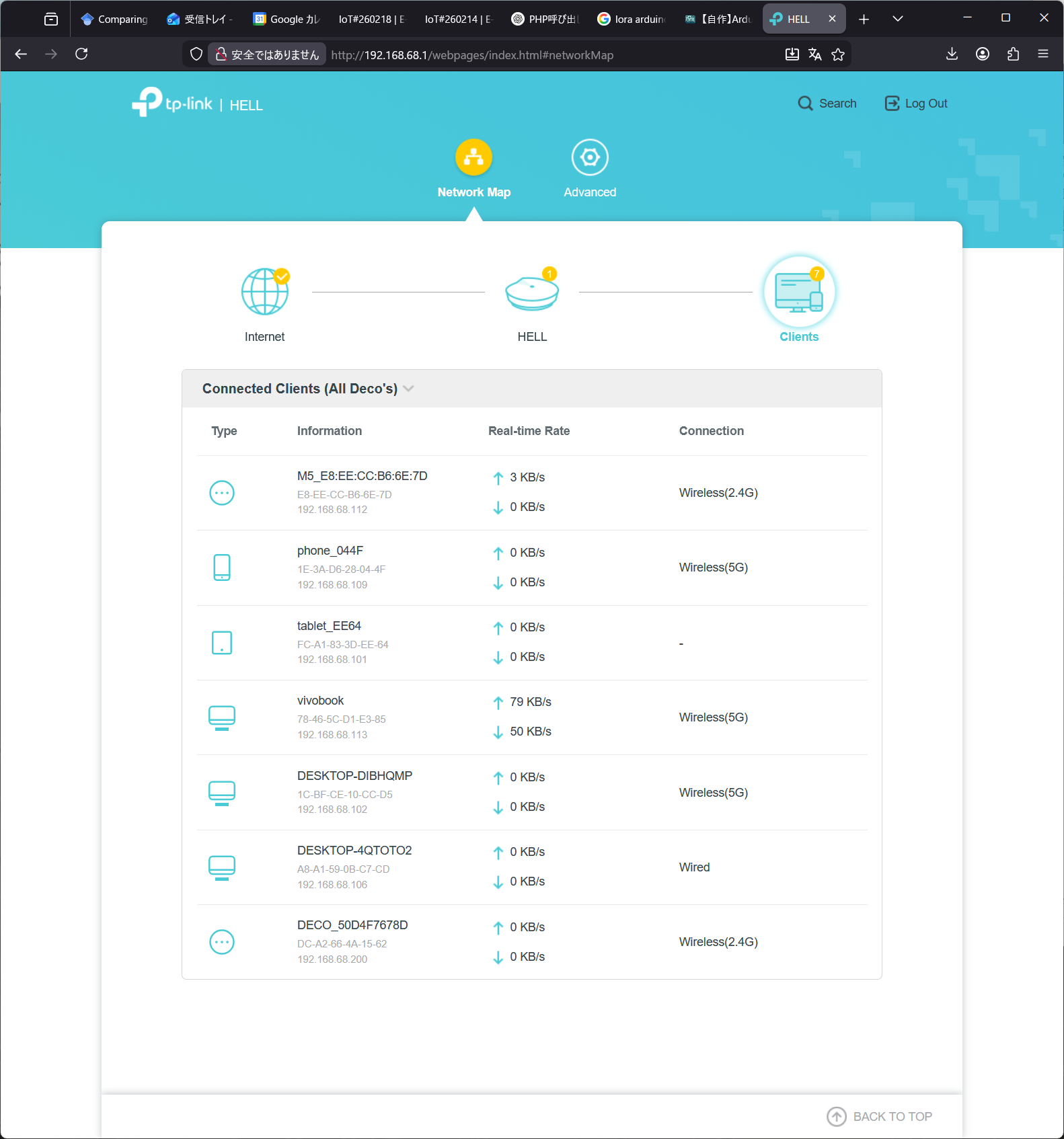
Task: Bookmark this page with star icon
Action: pyautogui.click(x=837, y=54)
